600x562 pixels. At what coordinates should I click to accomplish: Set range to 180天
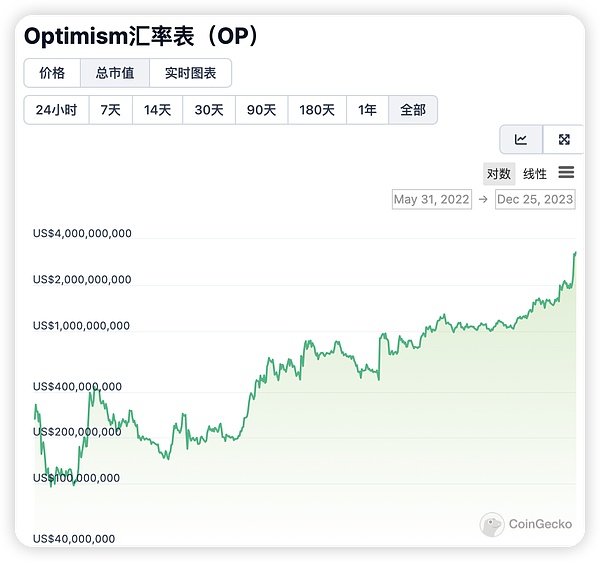pyautogui.click(x=317, y=110)
